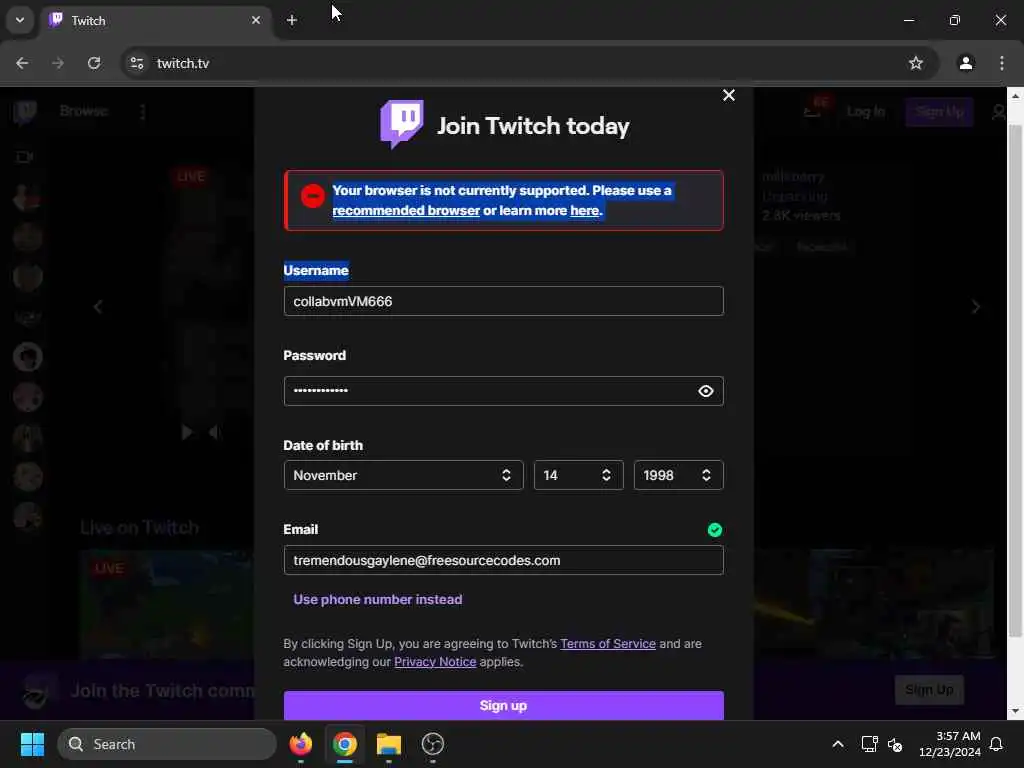Click the green email valid checkmark
This screenshot has height=768, width=1024.
714,530
